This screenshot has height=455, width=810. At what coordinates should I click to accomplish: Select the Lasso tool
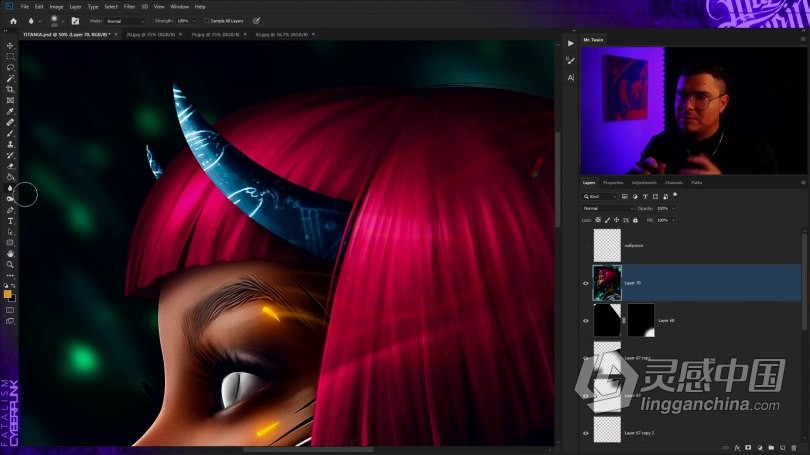point(10,68)
